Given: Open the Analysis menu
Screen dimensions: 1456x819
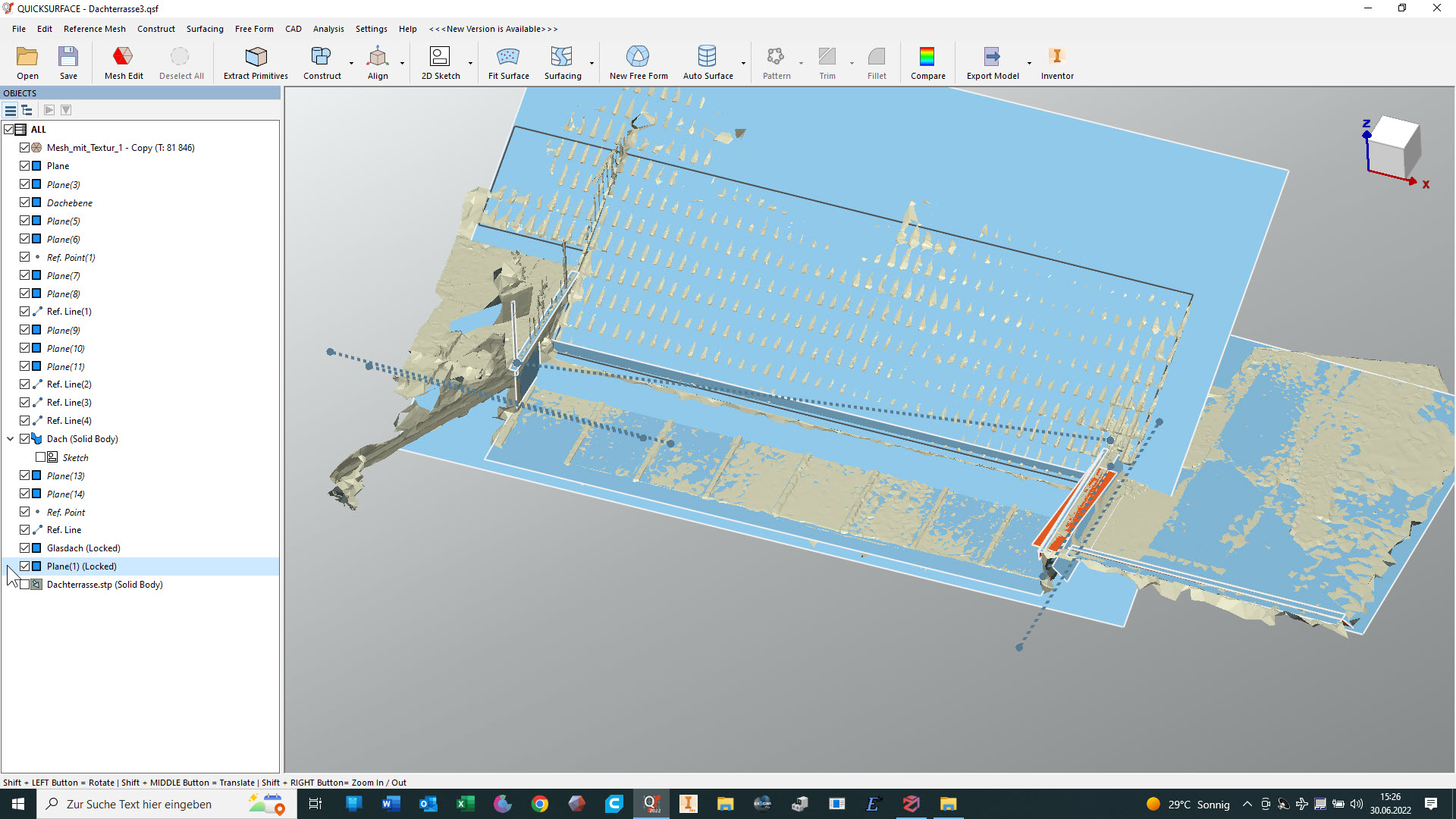Looking at the screenshot, I should click(328, 29).
